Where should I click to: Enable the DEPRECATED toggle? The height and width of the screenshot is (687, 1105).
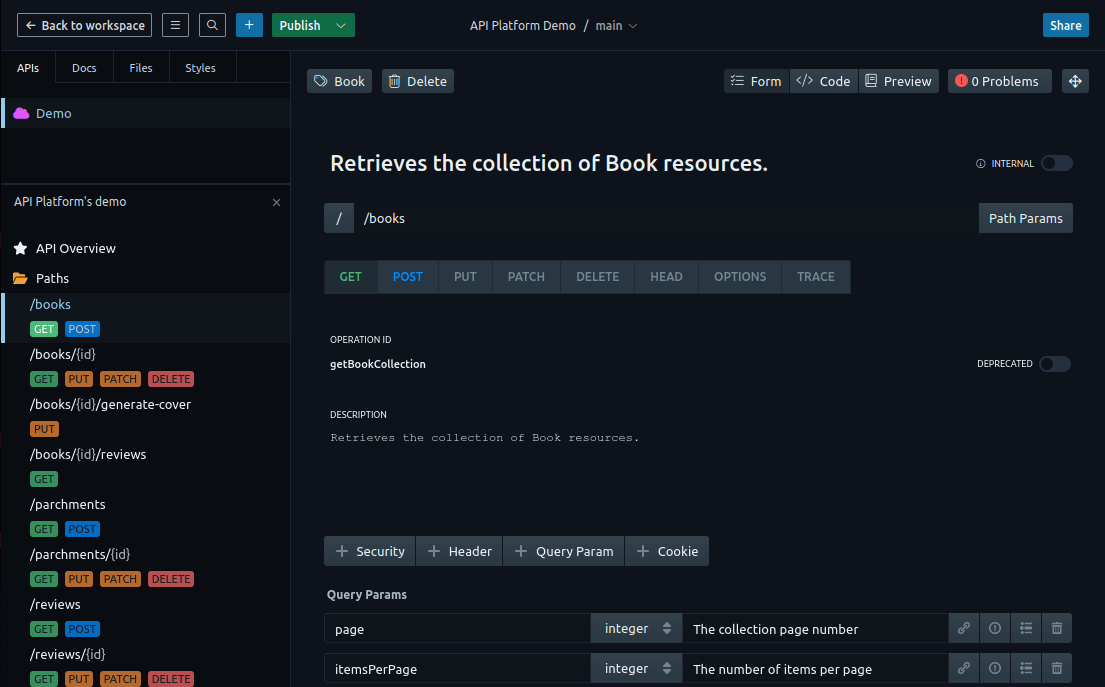[x=1055, y=364]
